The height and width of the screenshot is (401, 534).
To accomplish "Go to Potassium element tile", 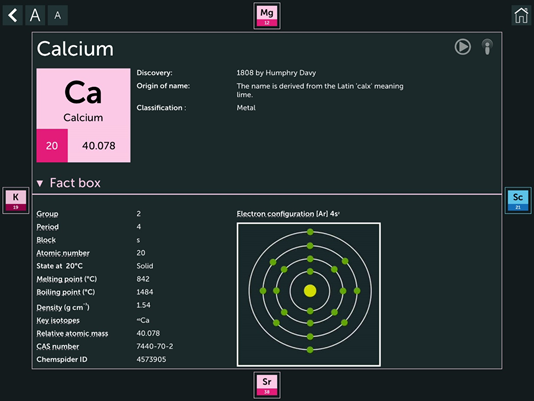I will tap(16, 200).
